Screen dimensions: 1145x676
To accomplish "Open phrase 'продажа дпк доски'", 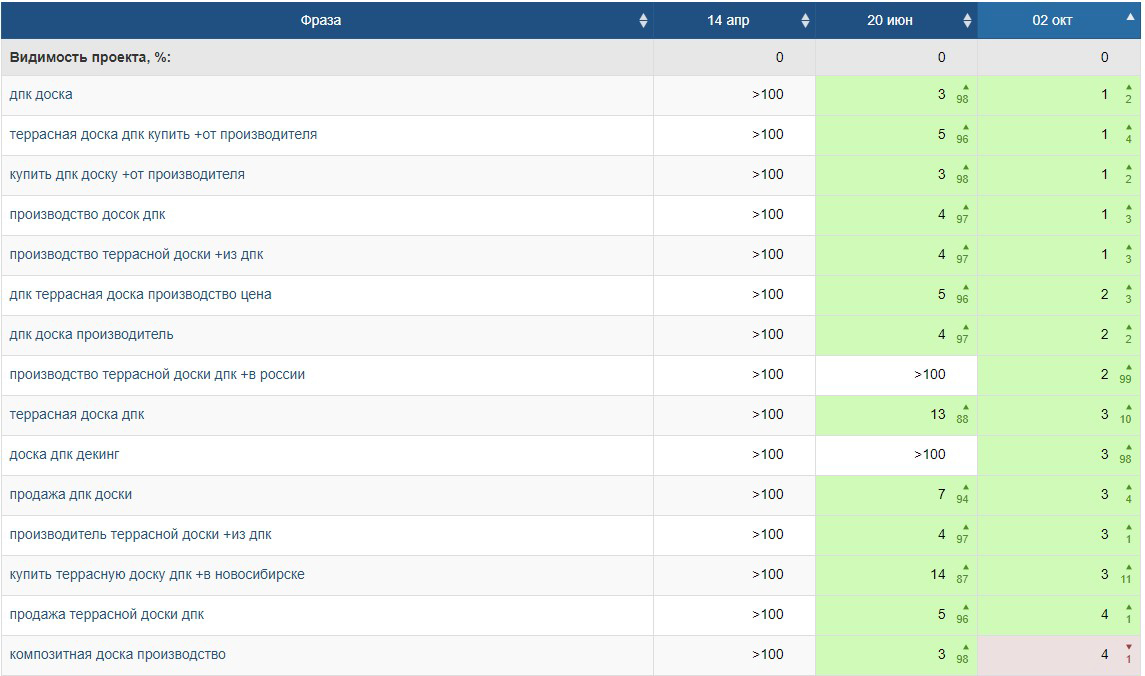I will pos(71,494).
